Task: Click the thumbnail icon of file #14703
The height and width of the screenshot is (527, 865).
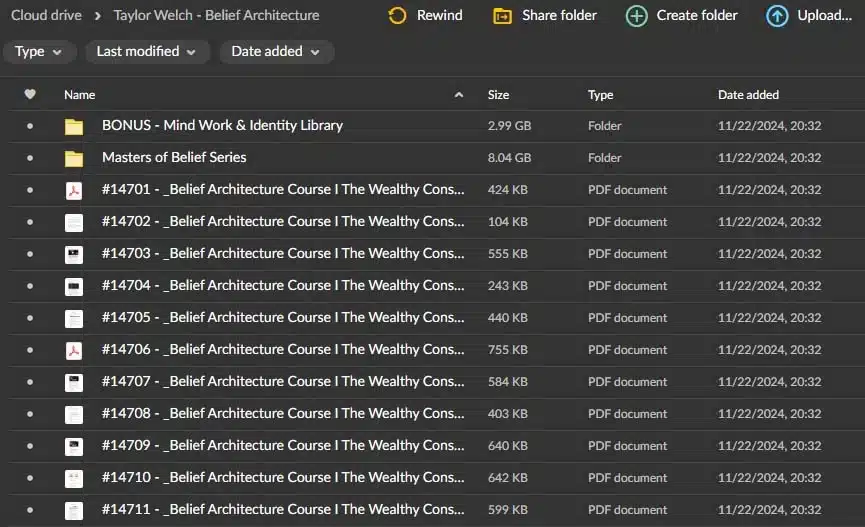Action: point(74,254)
